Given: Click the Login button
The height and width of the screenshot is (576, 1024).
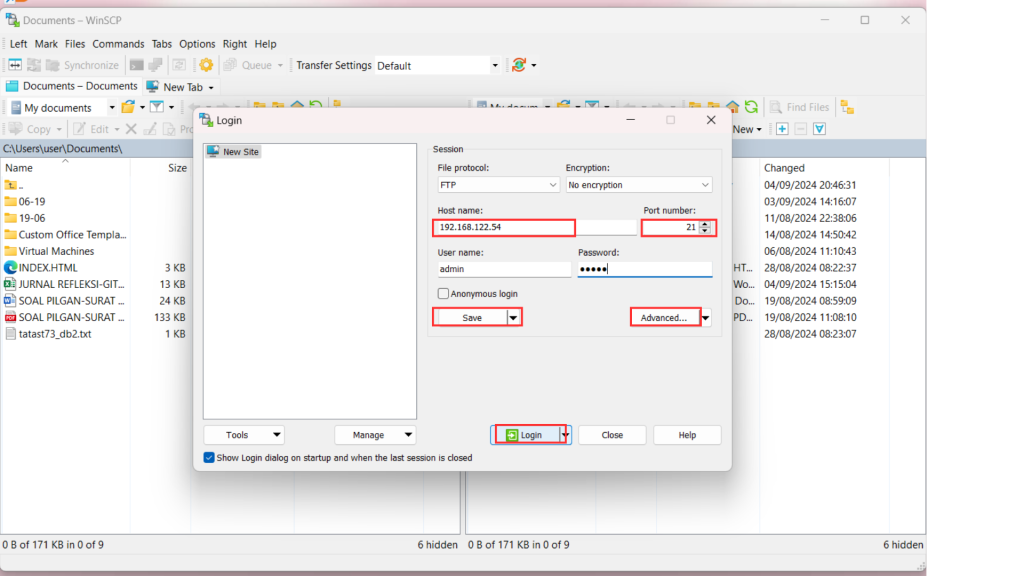Looking at the screenshot, I should click(x=530, y=435).
